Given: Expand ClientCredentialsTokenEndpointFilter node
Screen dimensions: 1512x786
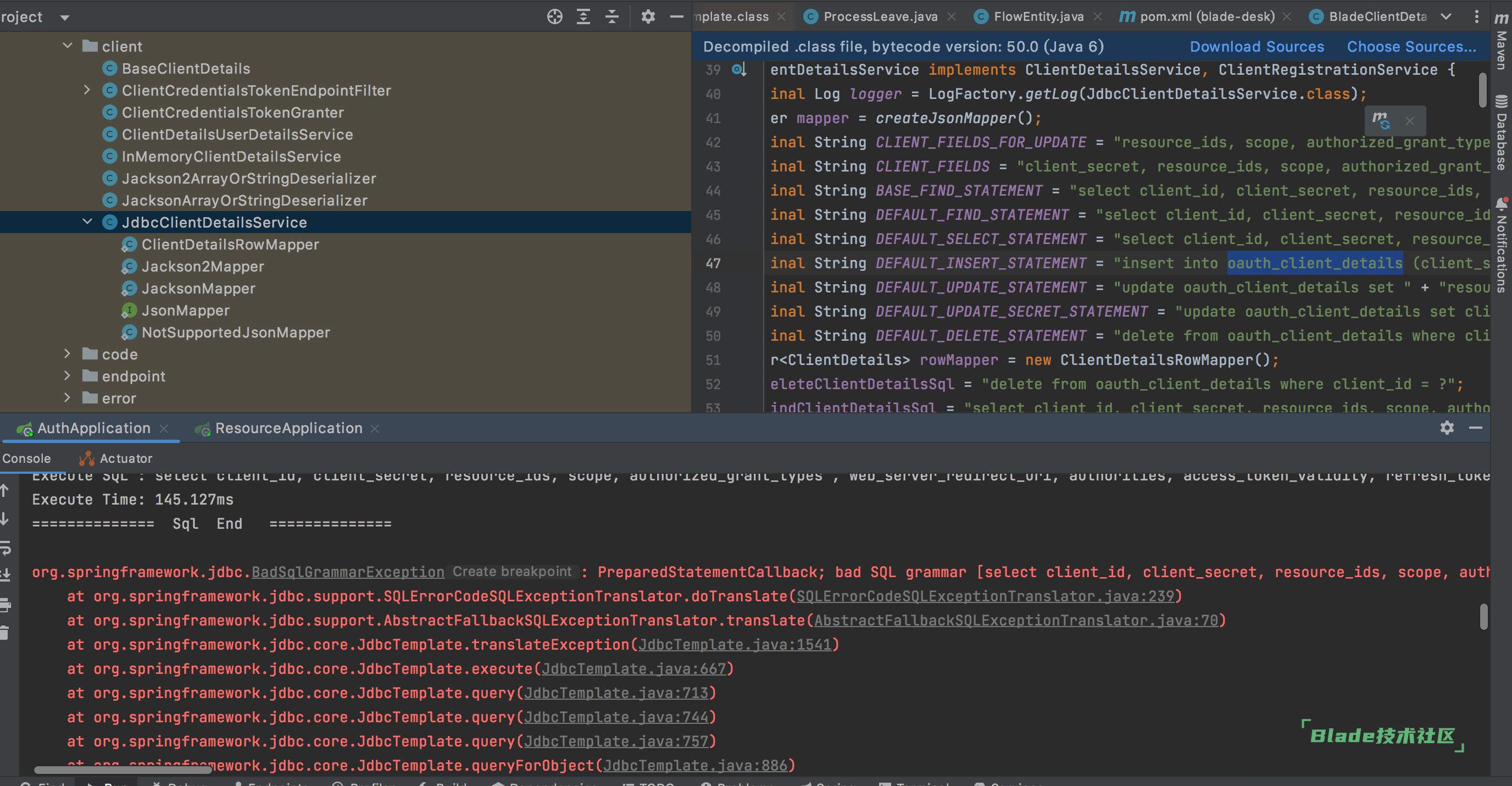Looking at the screenshot, I should (x=87, y=90).
